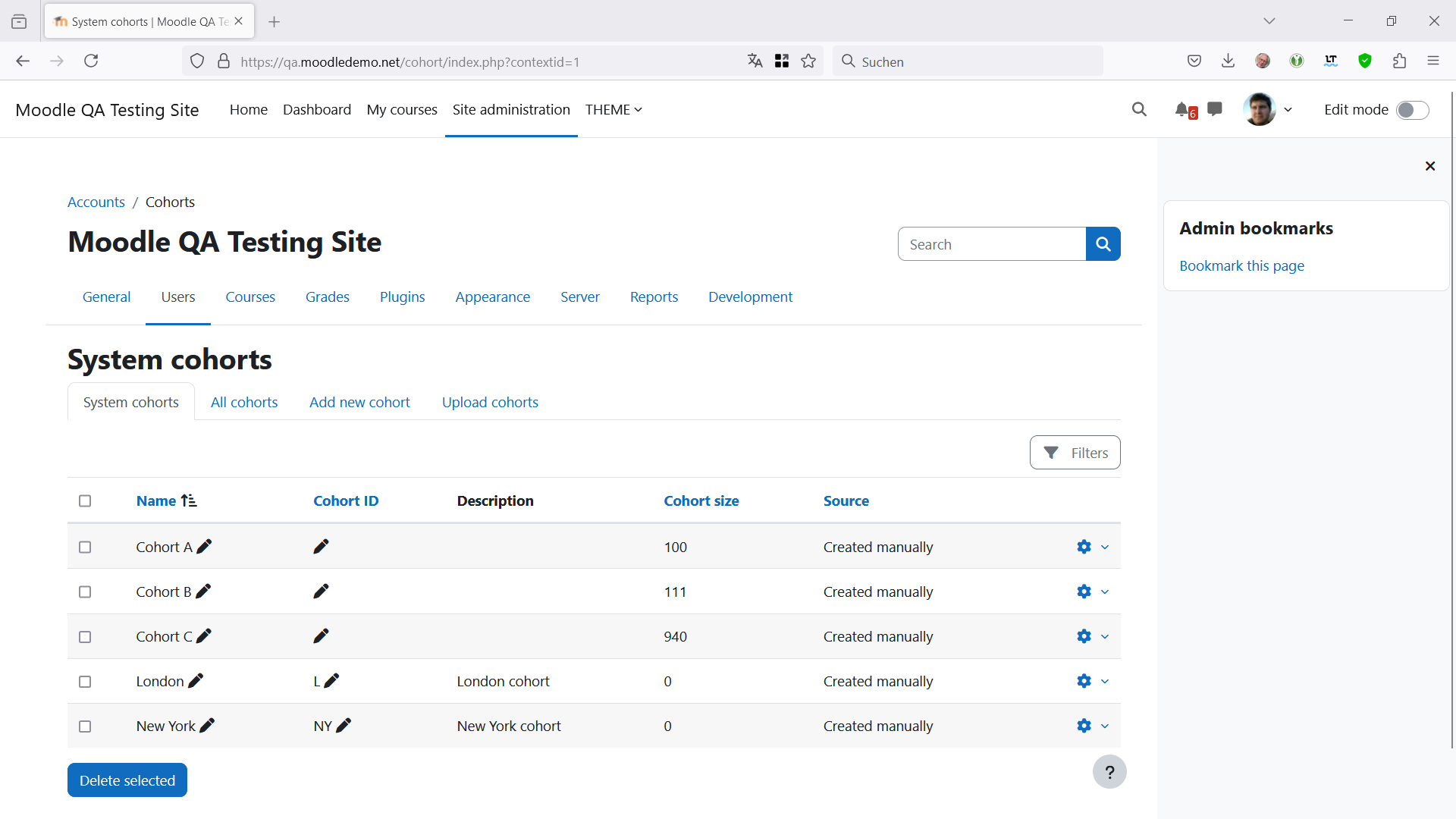Sort table by Cohort size
The width and height of the screenshot is (1456, 819).
(701, 500)
